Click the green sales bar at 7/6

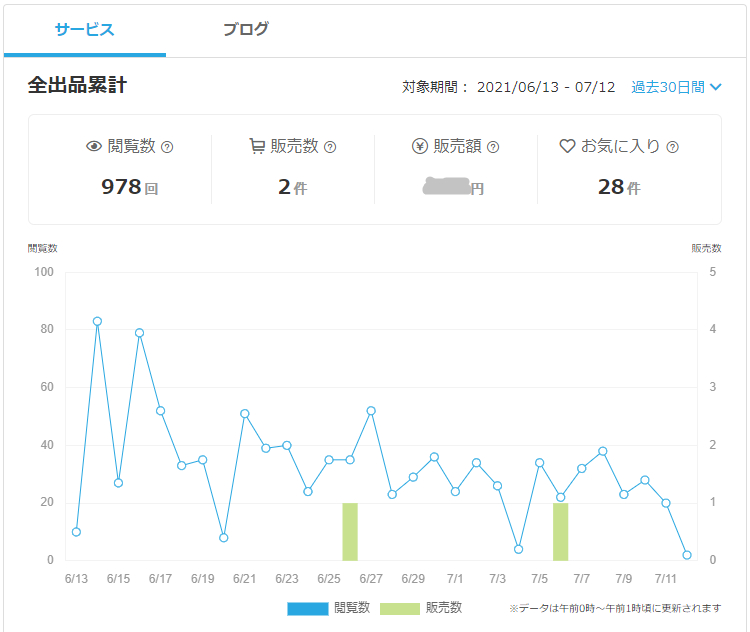click(x=561, y=532)
